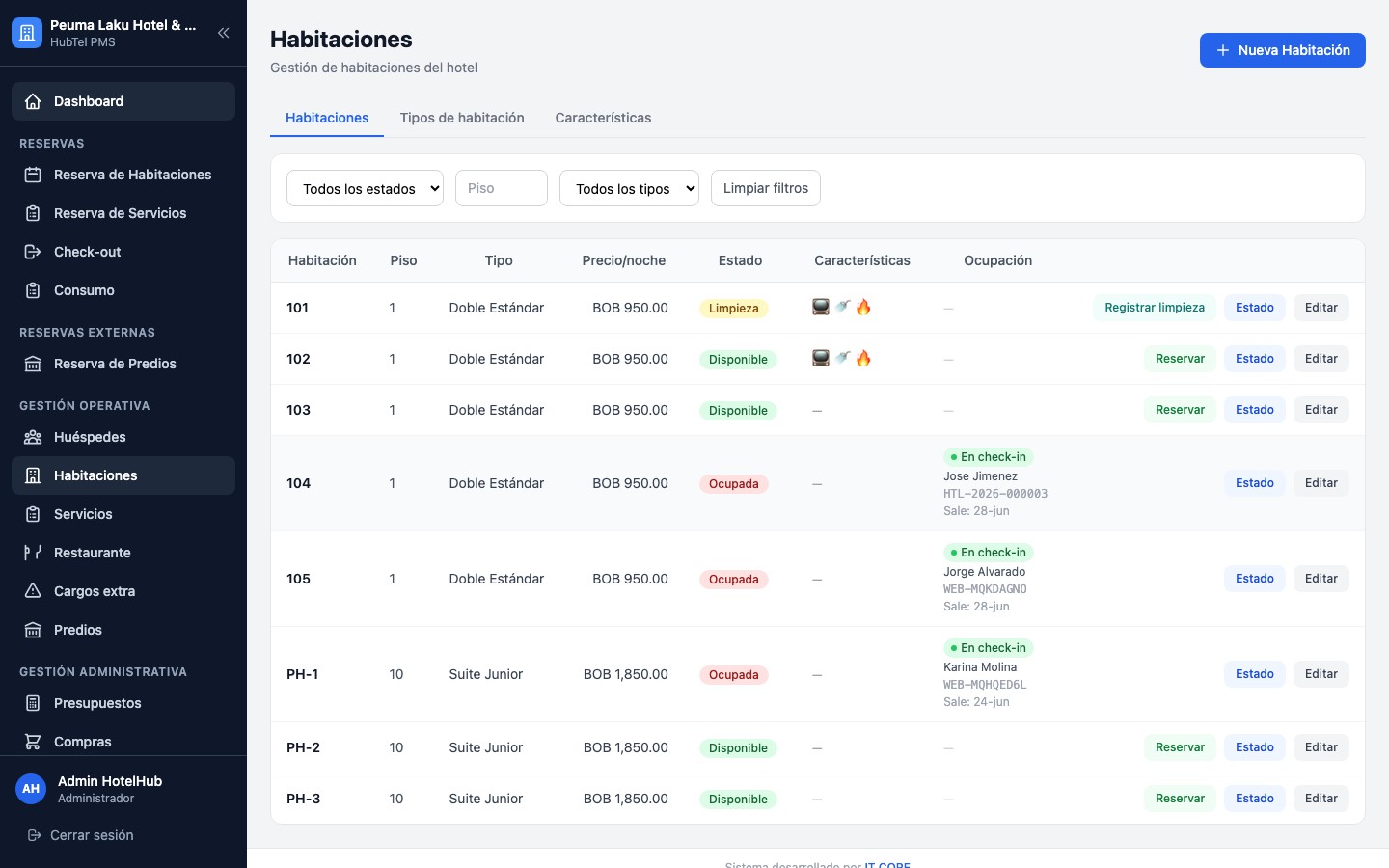Image resolution: width=1389 pixels, height=868 pixels.
Task: Click the Compras shopping cart icon
Action: coord(33,742)
